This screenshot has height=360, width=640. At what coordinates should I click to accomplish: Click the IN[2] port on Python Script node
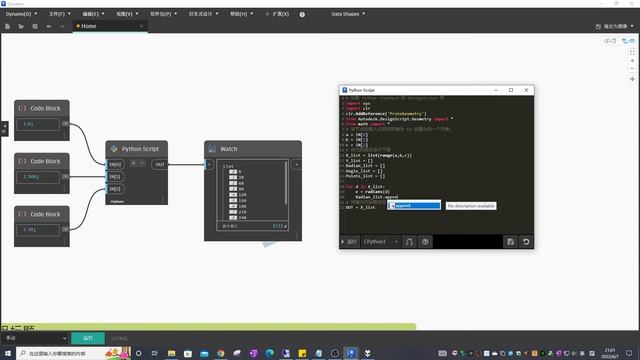coord(115,189)
